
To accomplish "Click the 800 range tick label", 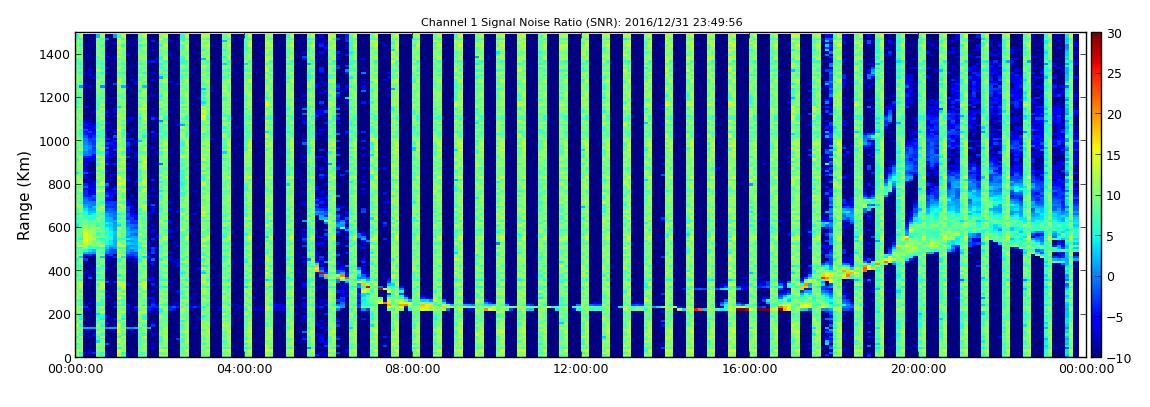I will (59, 184).
